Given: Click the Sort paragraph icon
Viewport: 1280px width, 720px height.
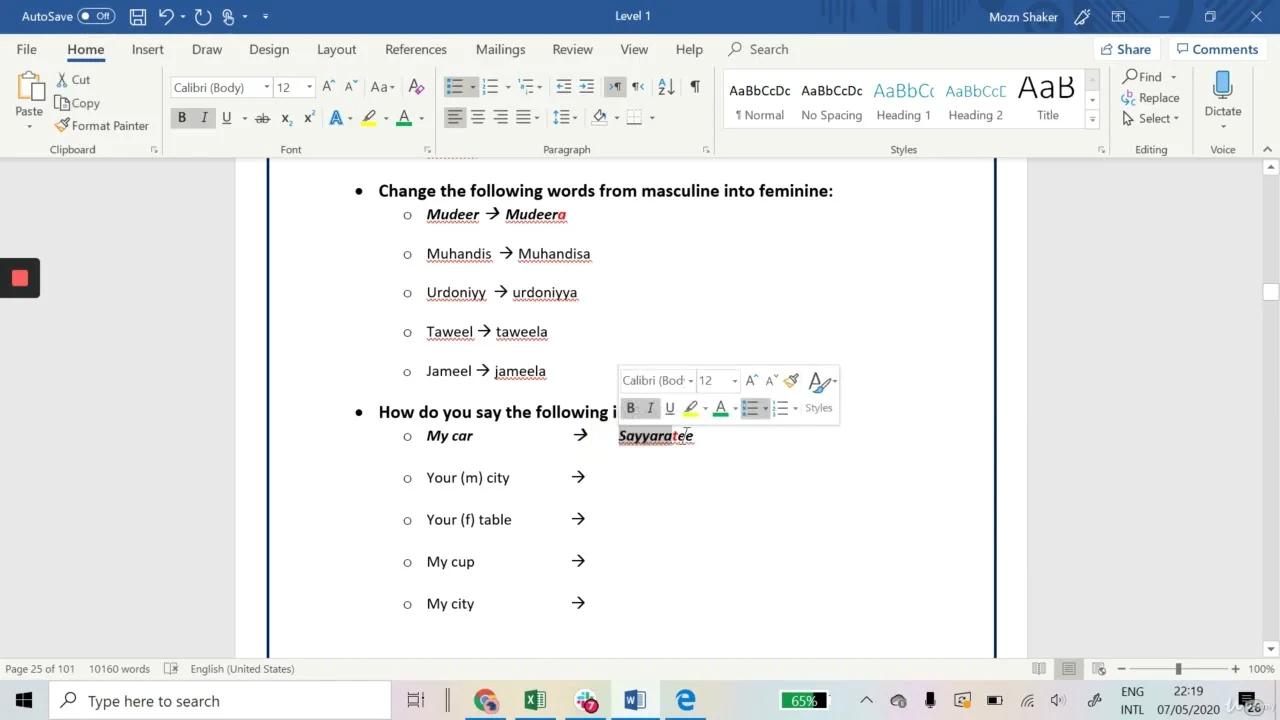Looking at the screenshot, I should coord(667,87).
